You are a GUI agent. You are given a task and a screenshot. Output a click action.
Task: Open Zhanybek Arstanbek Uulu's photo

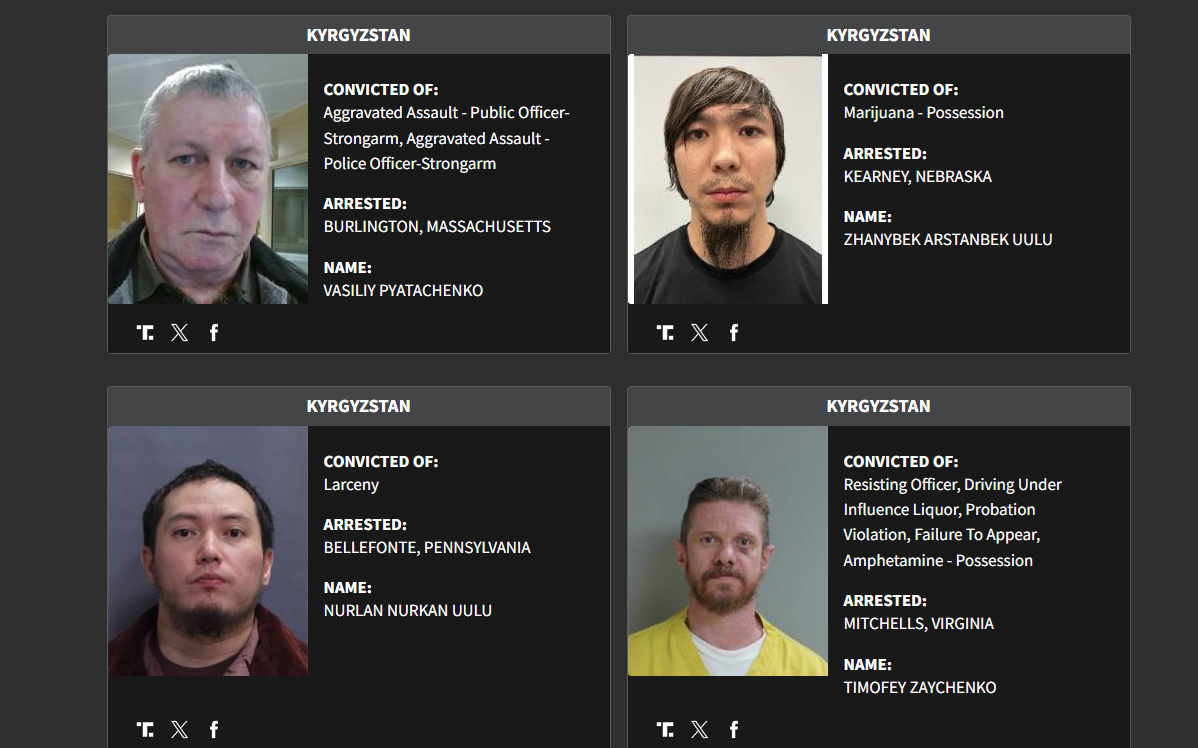(x=728, y=179)
